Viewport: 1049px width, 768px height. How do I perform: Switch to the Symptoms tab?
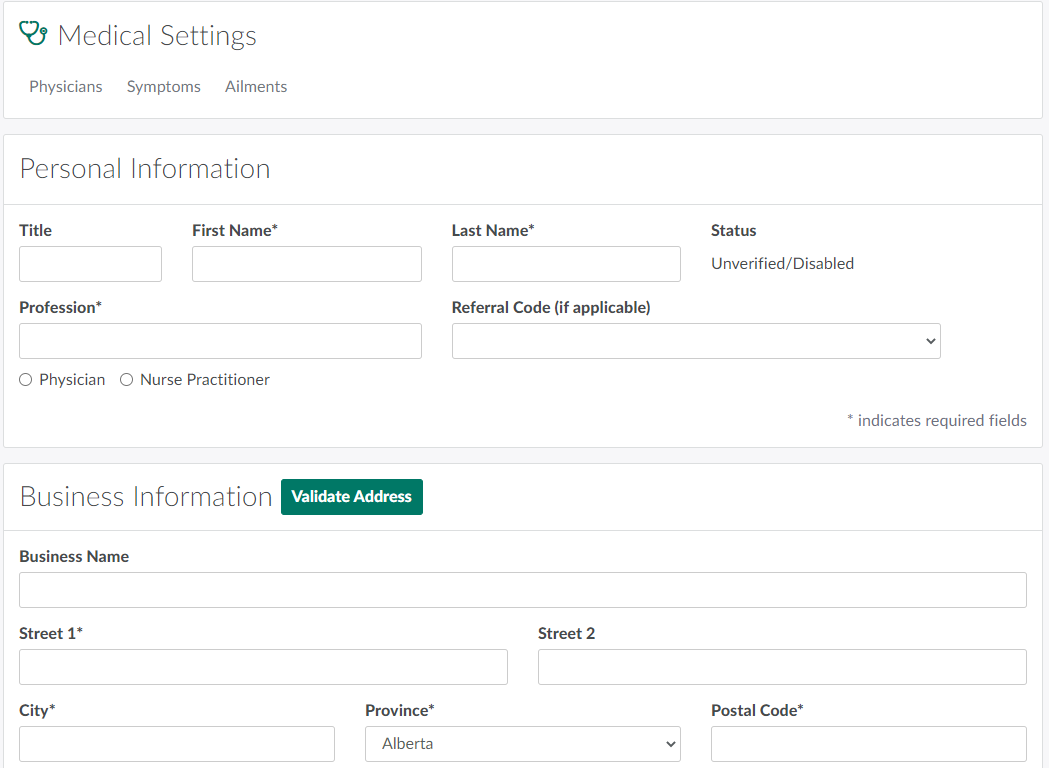[x=163, y=87]
